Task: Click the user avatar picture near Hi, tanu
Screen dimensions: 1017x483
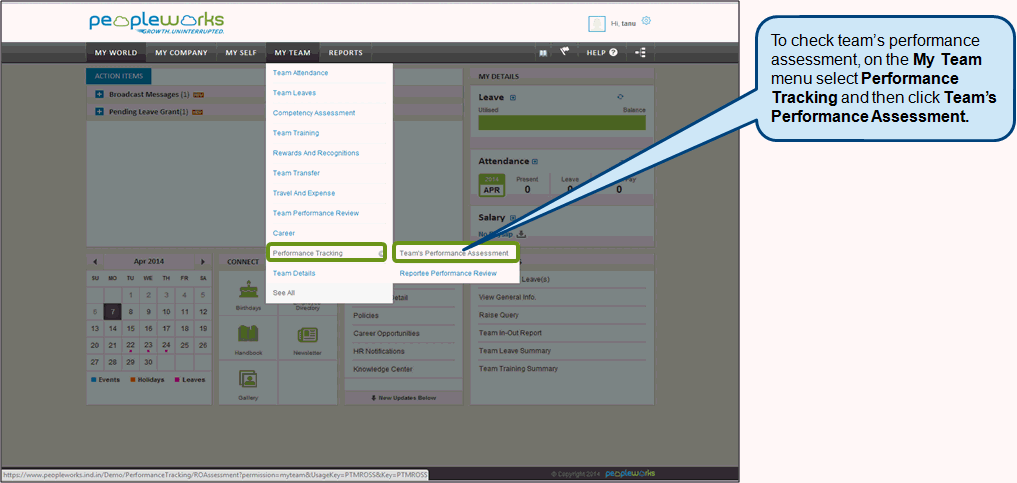Action: point(597,24)
